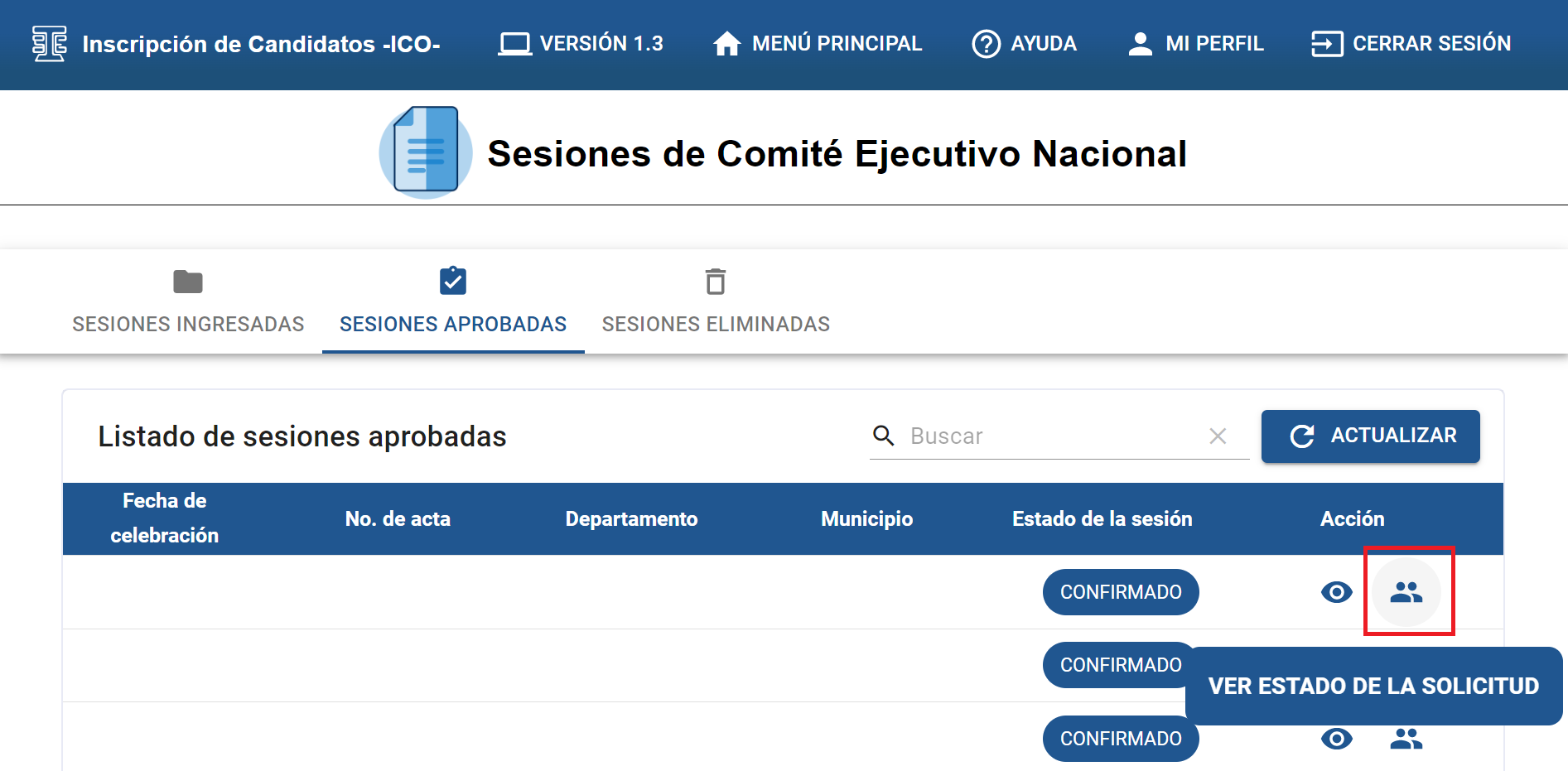Click the Versión 1.3 label

pos(601,44)
